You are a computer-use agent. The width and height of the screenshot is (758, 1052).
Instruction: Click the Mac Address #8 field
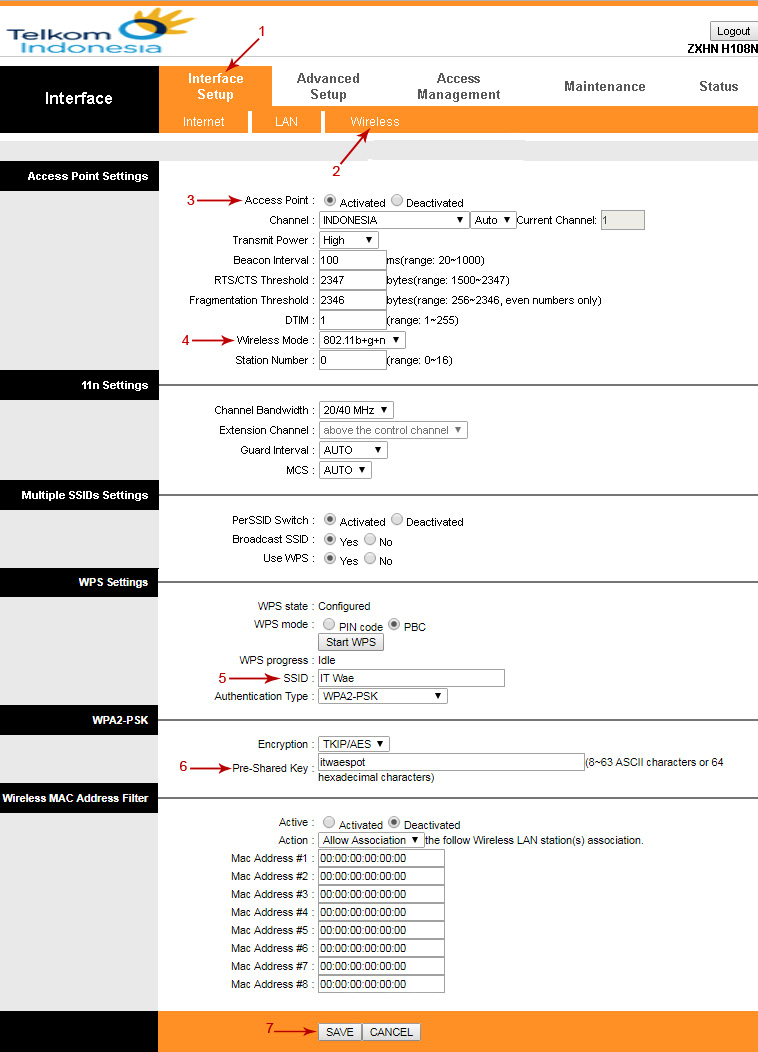(x=381, y=984)
